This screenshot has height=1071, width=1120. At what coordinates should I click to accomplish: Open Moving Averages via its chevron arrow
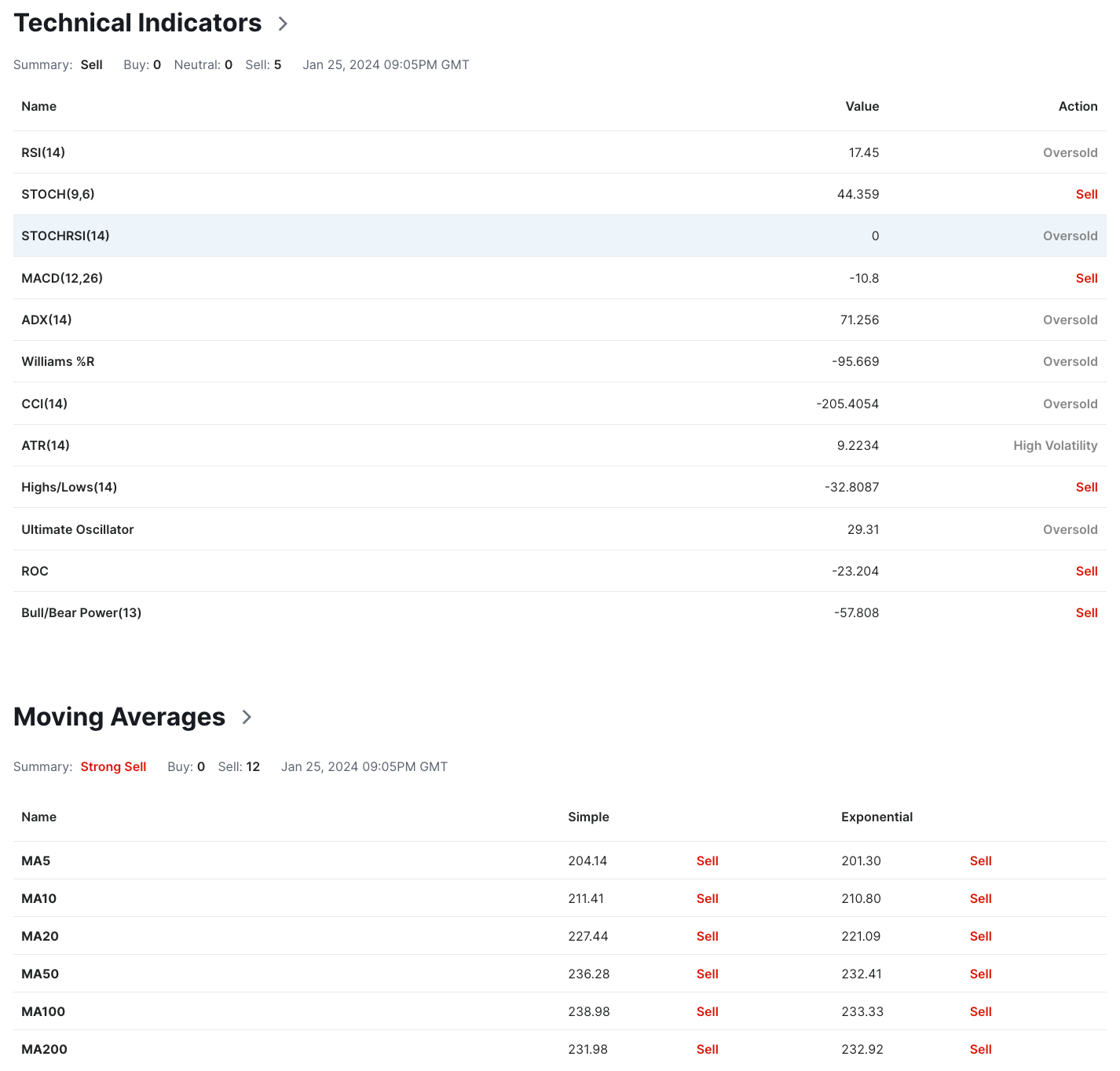coord(247,717)
